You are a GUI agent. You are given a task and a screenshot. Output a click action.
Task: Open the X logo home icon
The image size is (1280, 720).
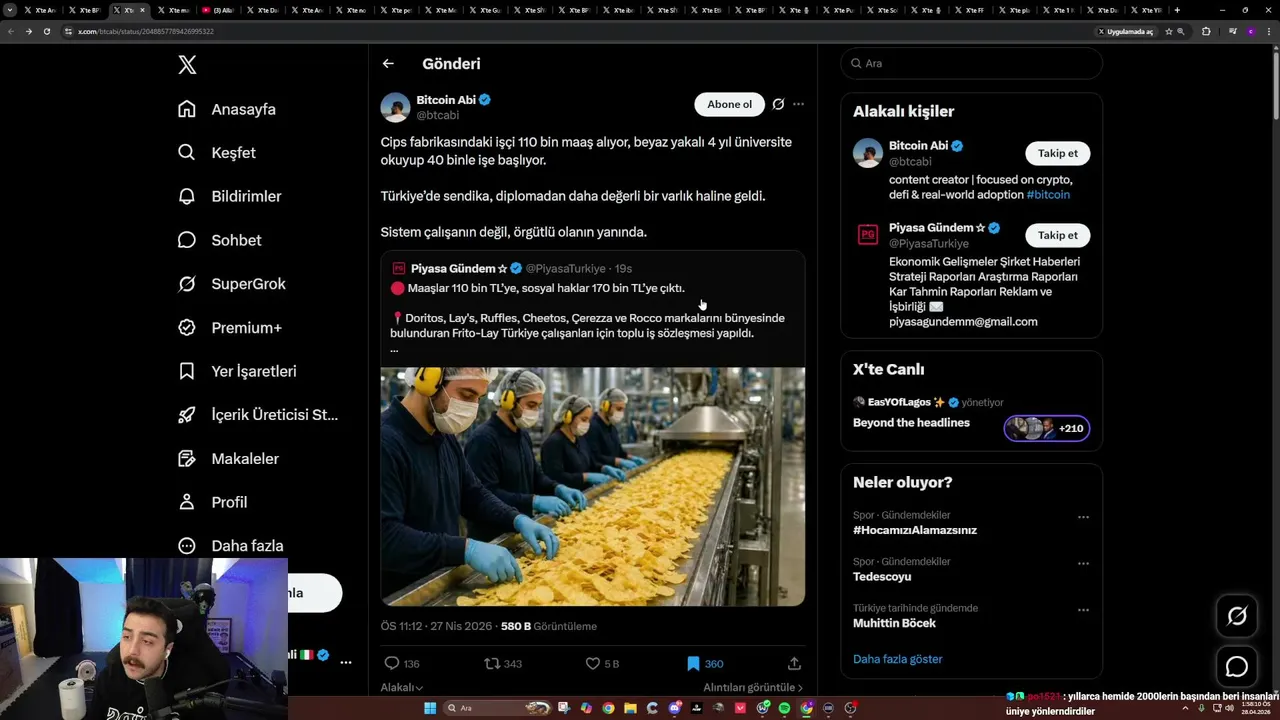point(187,65)
